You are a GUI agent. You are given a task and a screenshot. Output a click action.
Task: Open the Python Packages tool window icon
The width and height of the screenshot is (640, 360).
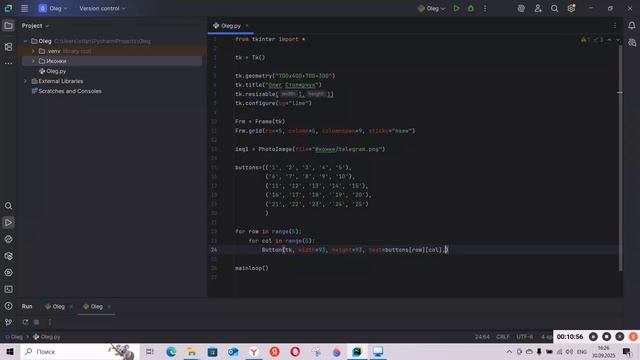tap(8, 256)
